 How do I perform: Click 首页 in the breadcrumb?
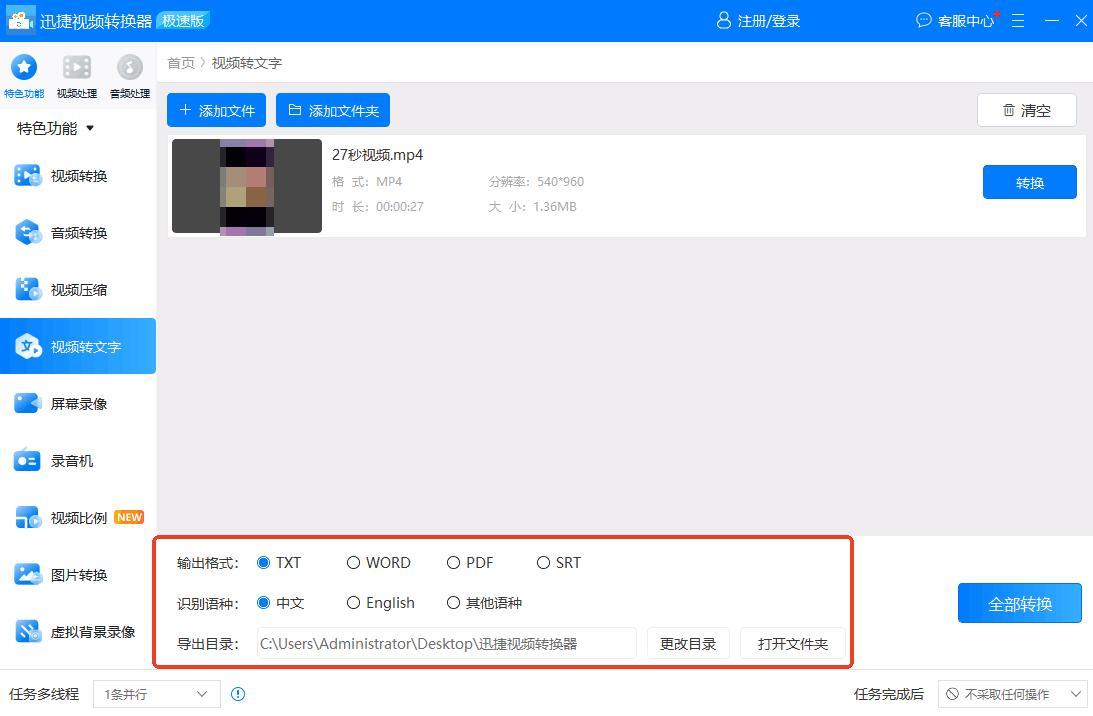(x=180, y=63)
